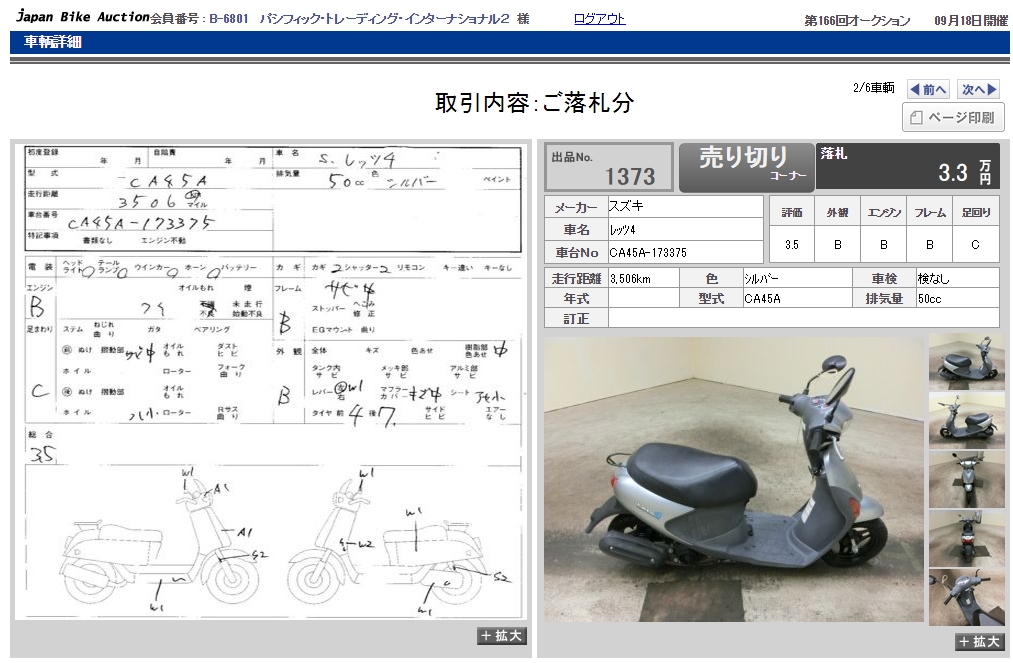Click the 走行距離 label cell

576,279
